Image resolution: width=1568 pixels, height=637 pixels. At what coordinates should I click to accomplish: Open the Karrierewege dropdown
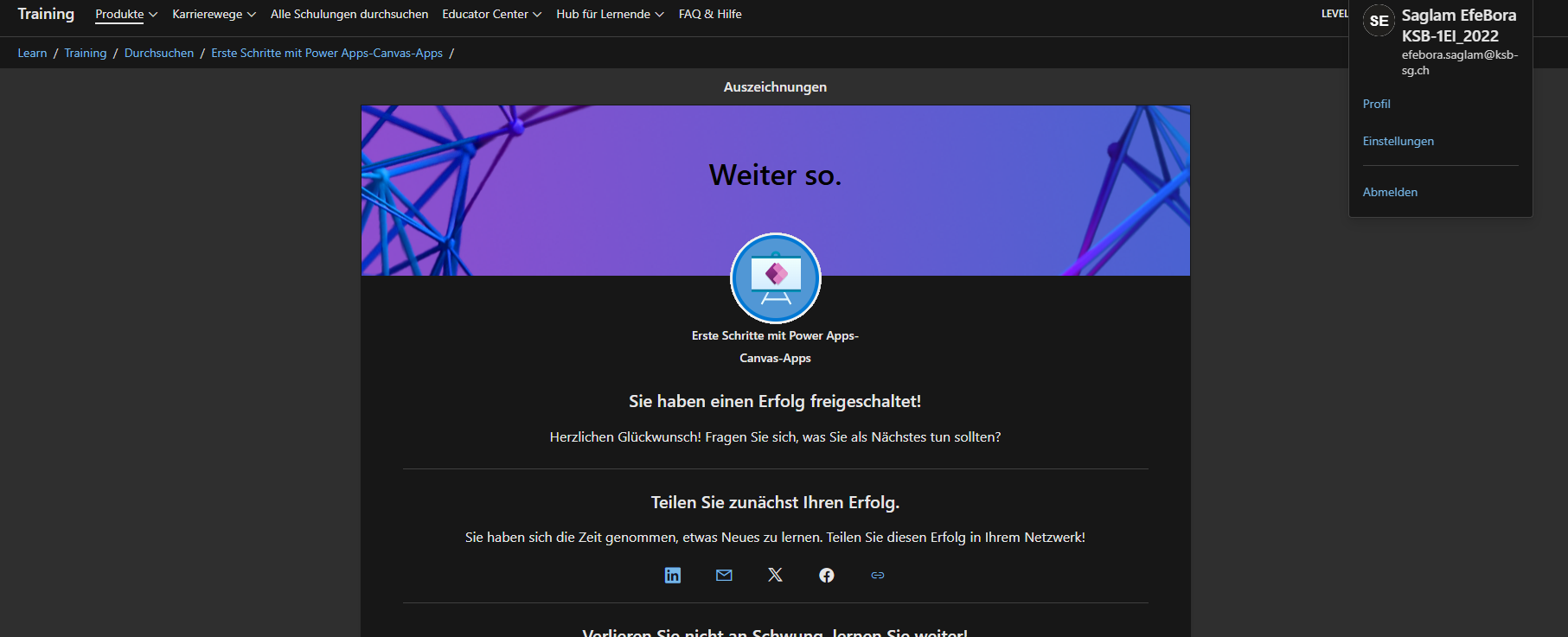coord(214,15)
